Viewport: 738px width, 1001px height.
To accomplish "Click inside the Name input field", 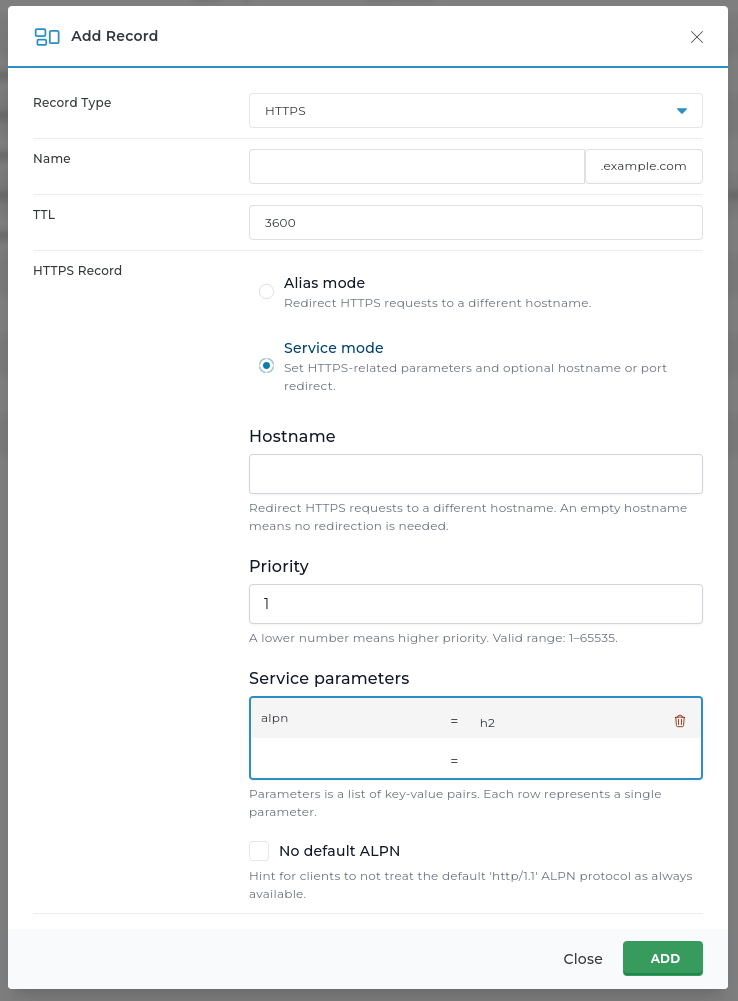I will pos(416,166).
